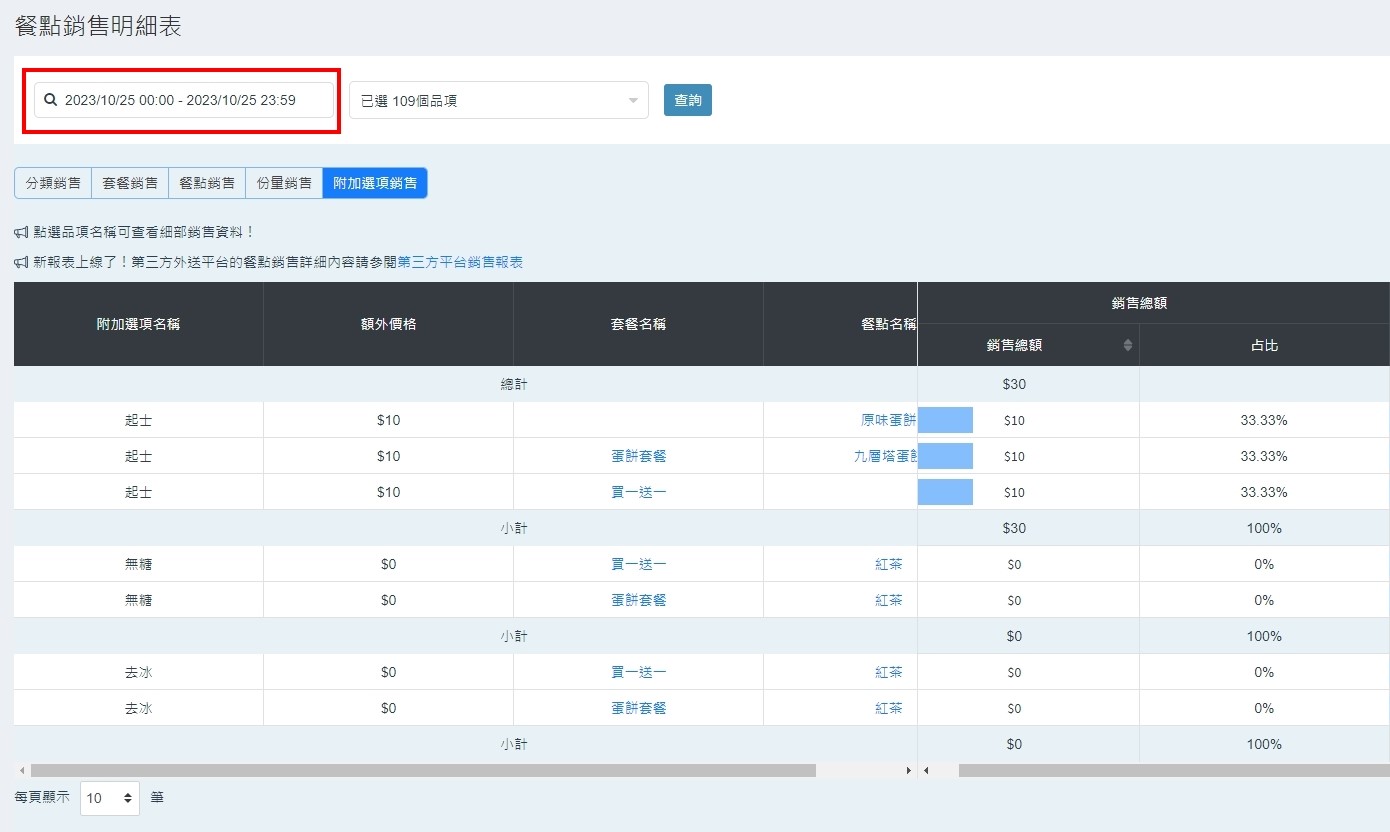Switch to the 套餐銷售 tab
This screenshot has width=1390, height=832.
click(130, 183)
